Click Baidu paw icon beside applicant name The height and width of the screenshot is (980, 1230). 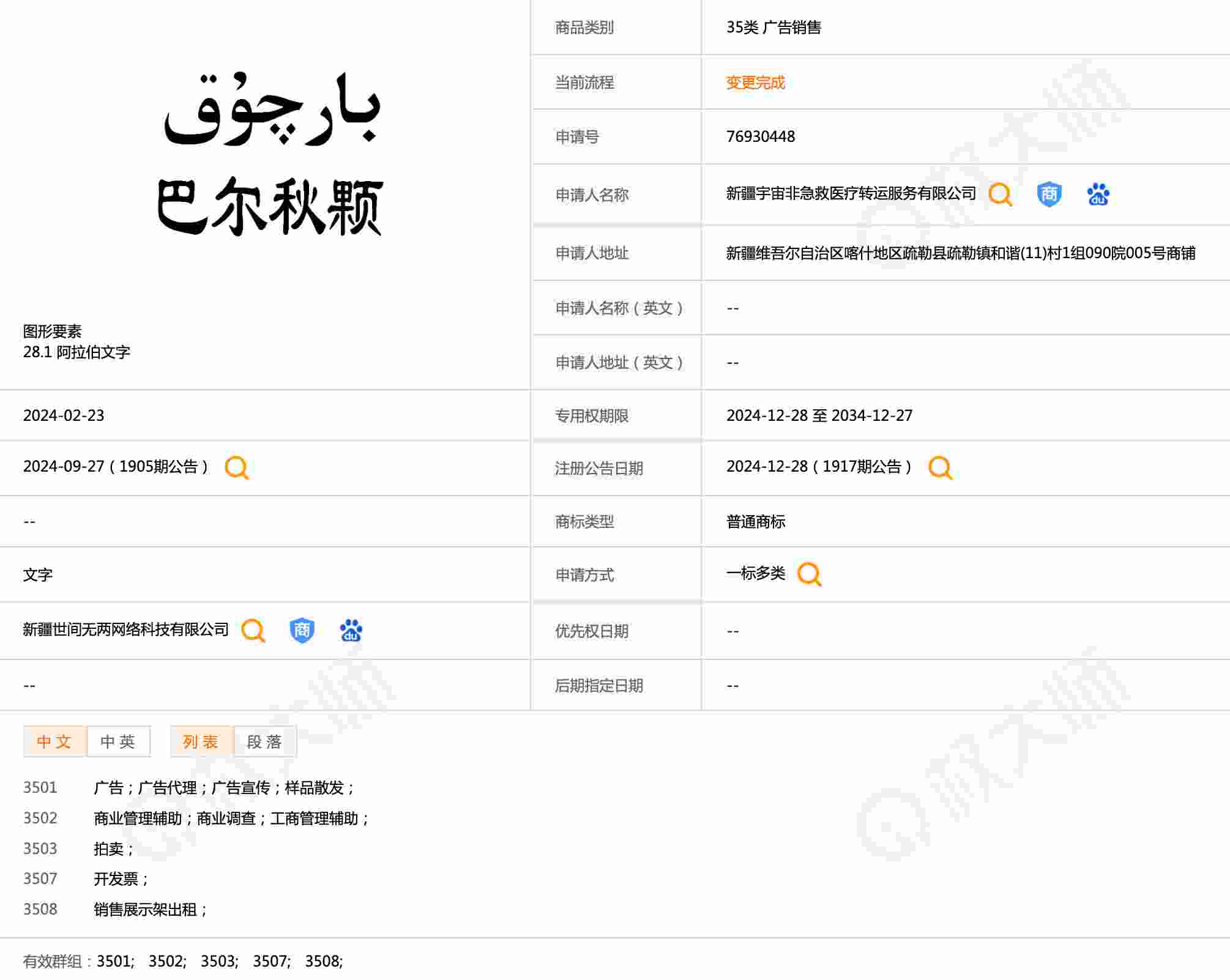[x=1098, y=195]
